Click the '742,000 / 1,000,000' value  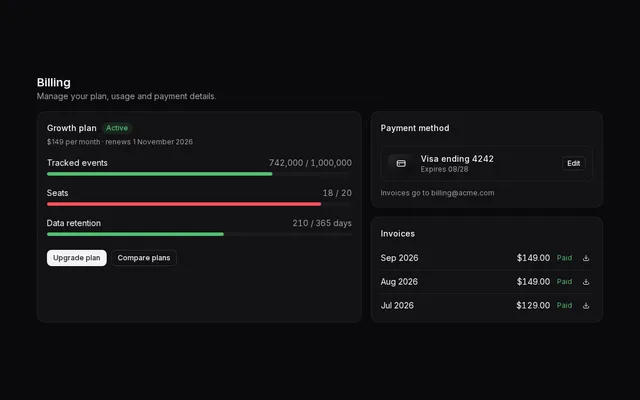(310, 163)
